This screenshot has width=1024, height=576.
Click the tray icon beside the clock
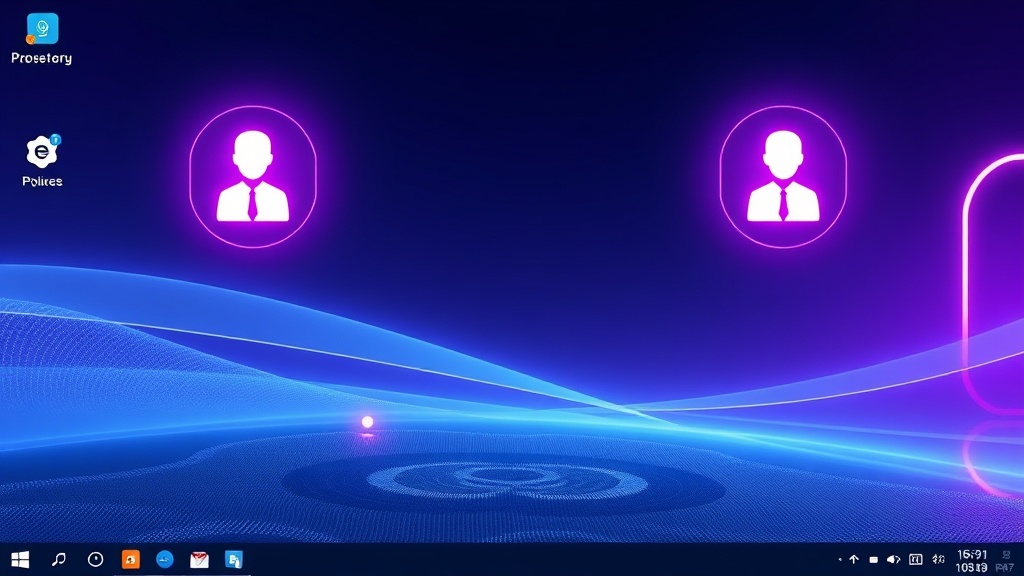[938, 560]
